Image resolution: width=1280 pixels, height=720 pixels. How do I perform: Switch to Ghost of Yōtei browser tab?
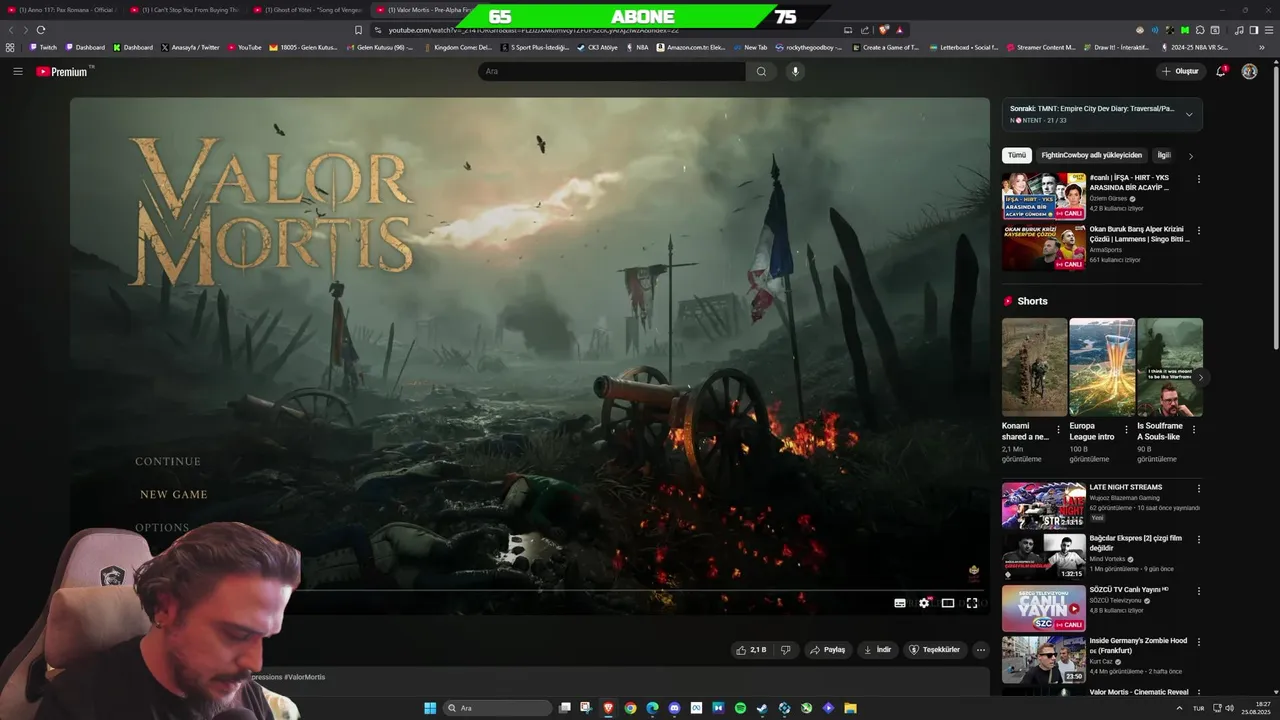(x=311, y=10)
